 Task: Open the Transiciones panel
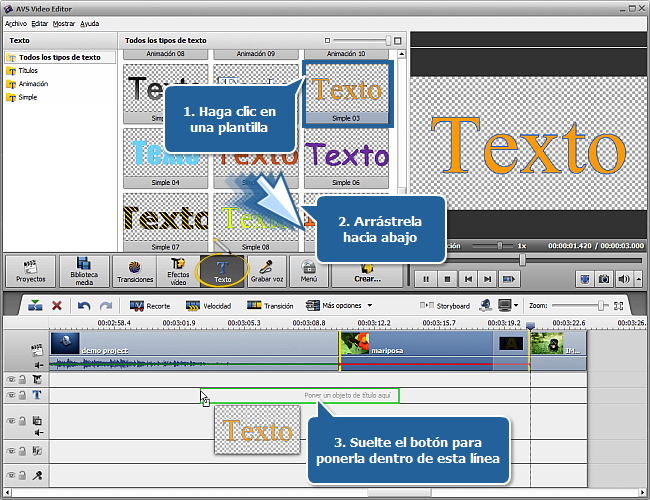133,271
